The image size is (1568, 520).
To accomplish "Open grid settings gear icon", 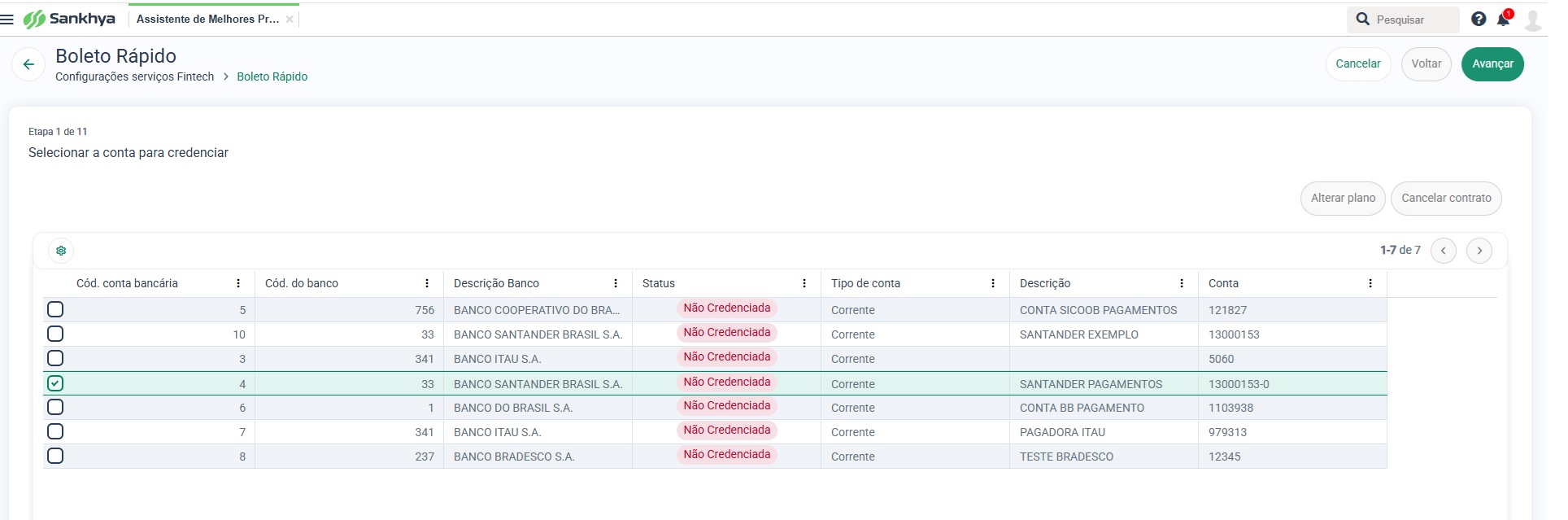I will (x=61, y=251).
